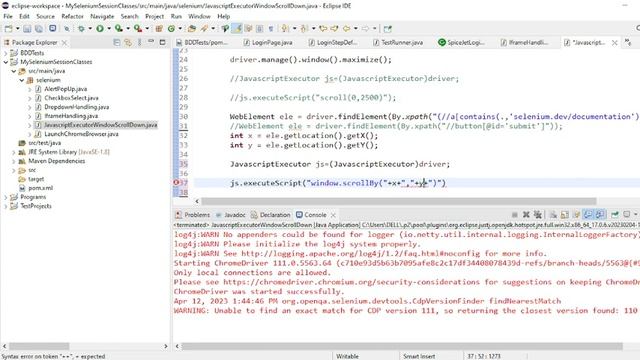Toggle Show Console on Standard Error change
The width and height of the screenshot is (640, 360).
tap(600, 215)
